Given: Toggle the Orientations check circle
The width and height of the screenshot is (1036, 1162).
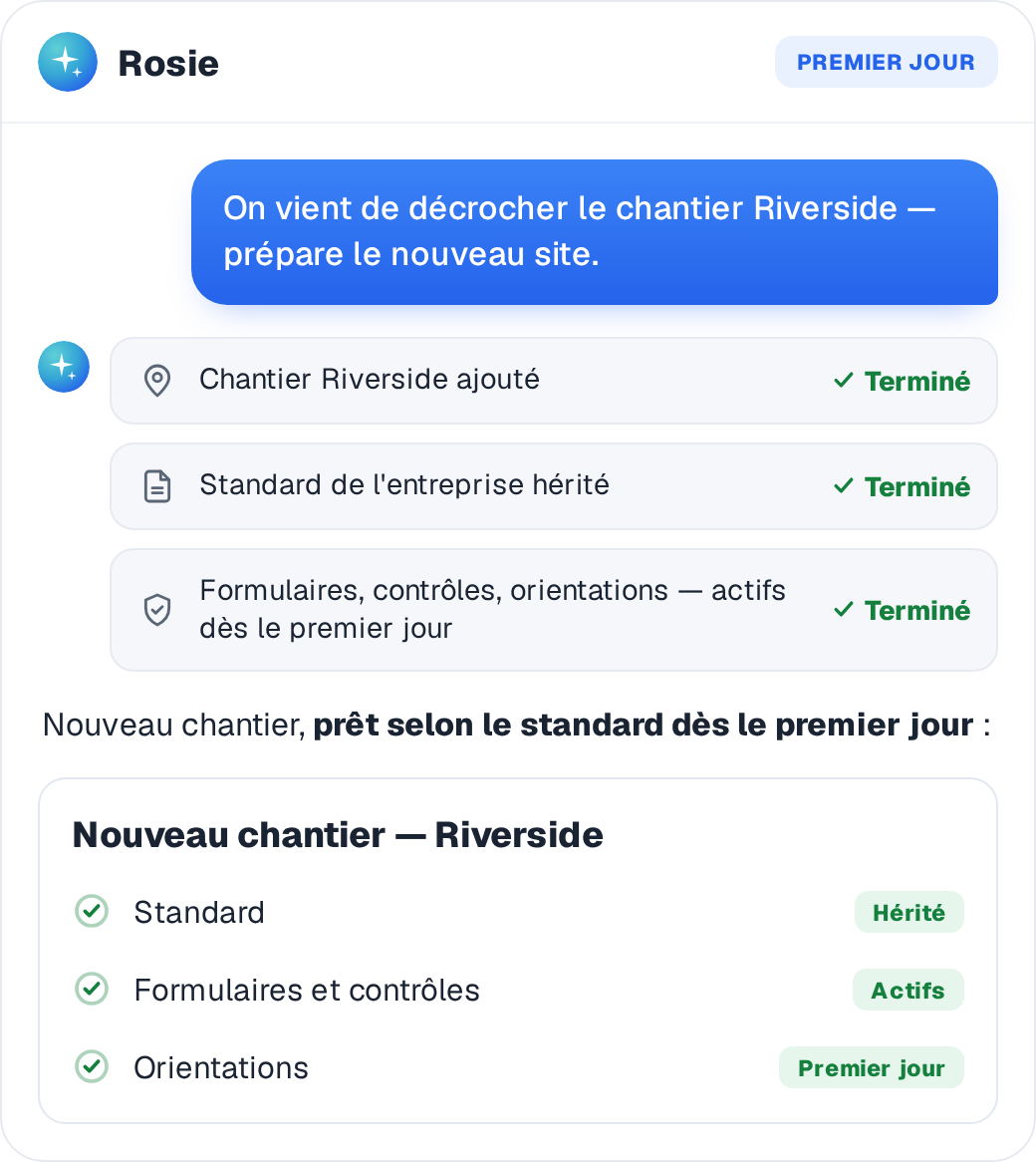Looking at the screenshot, I should tap(92, 1066).
